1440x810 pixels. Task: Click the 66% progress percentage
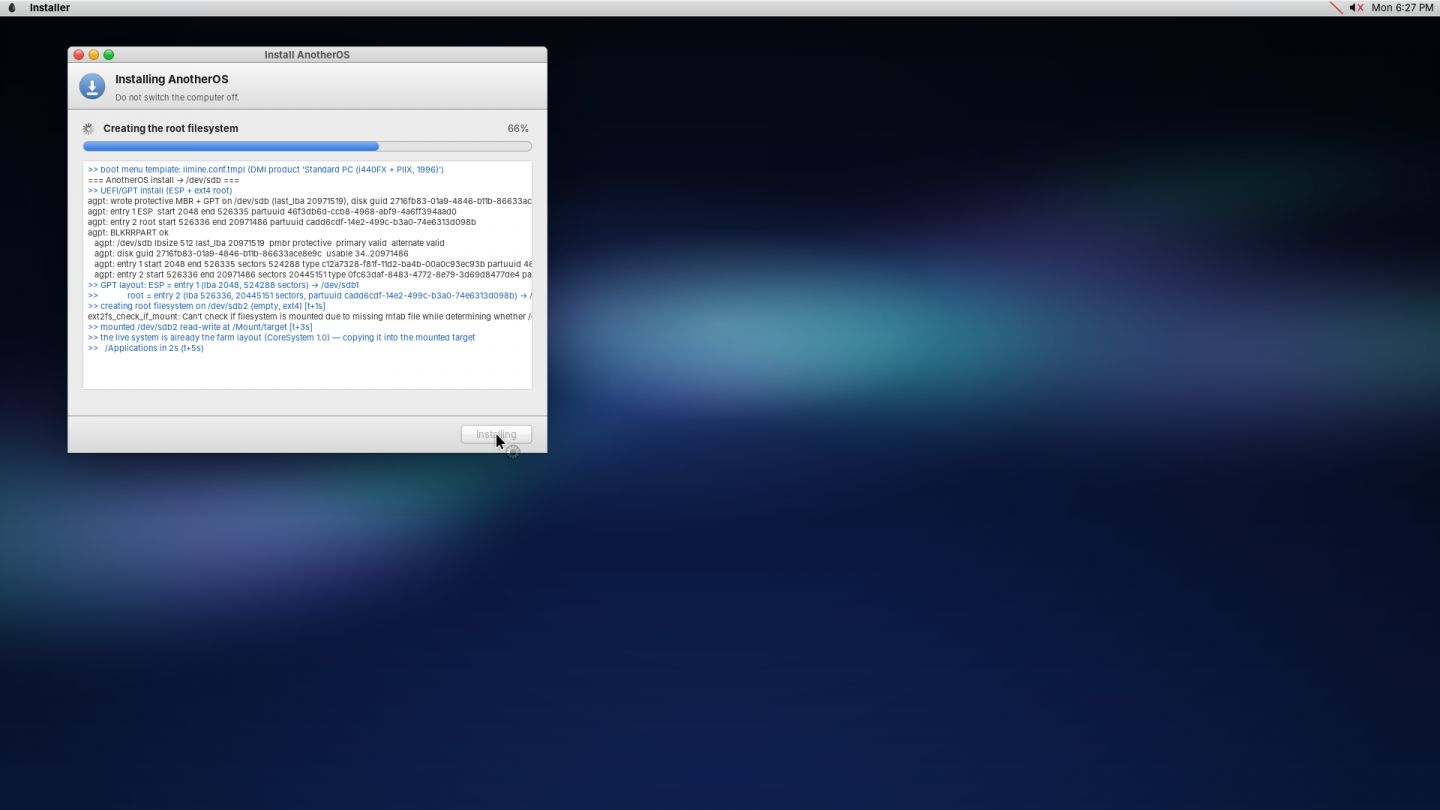pos(518,129)
